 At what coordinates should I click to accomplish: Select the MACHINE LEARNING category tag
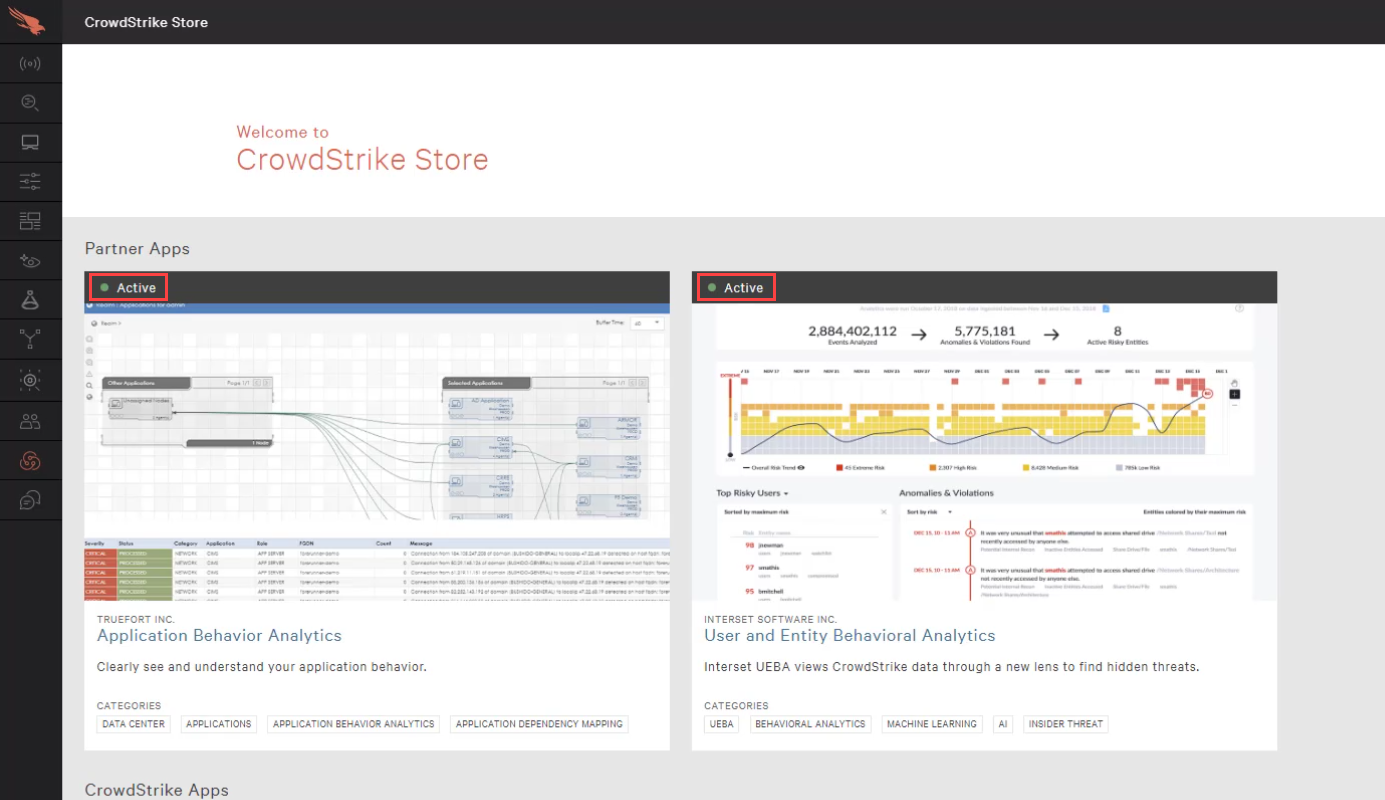click(x=932, y=724)
